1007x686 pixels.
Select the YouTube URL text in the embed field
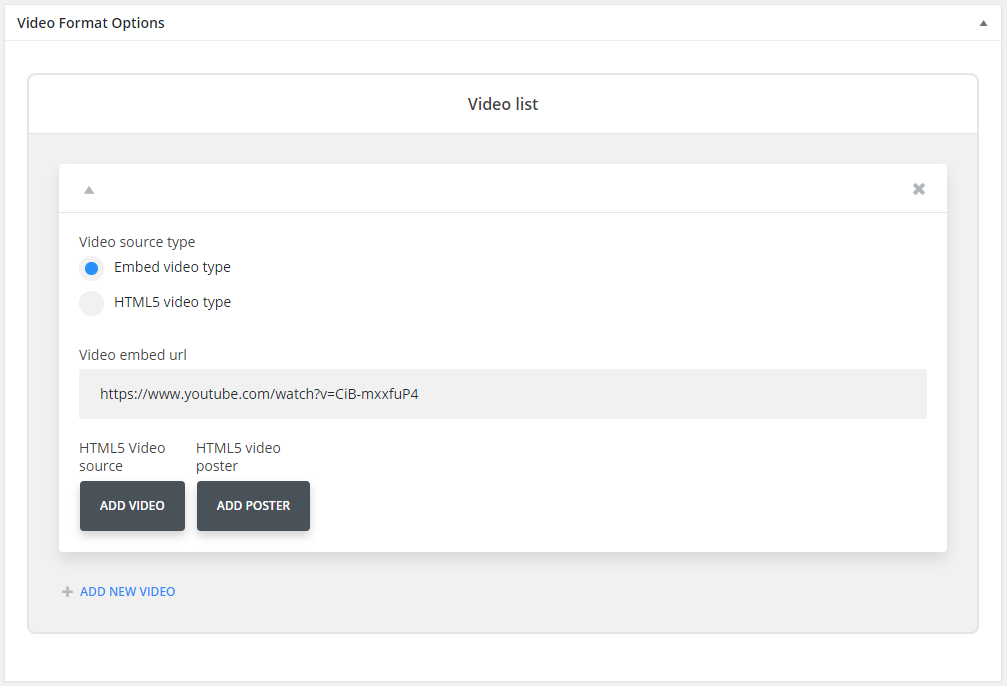click(x=258, y=394)
